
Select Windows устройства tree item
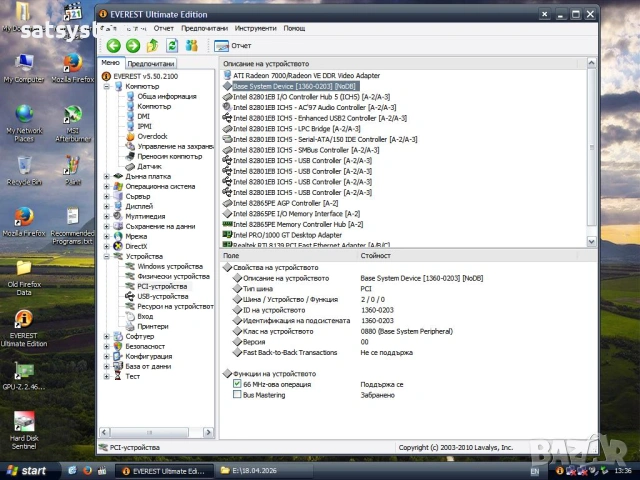pos(170,267)
